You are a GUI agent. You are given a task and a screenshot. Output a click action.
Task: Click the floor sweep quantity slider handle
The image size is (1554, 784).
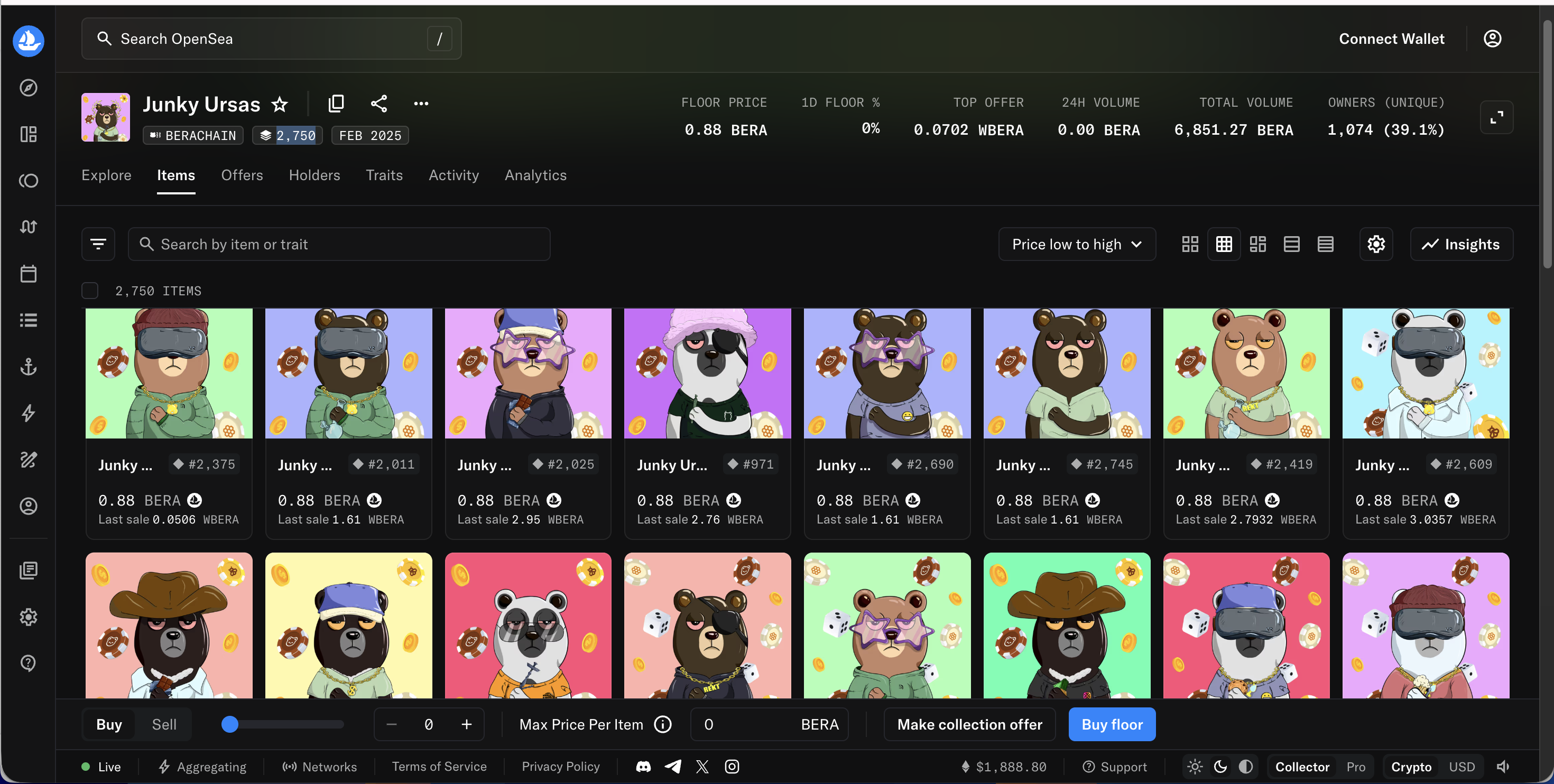230,724
